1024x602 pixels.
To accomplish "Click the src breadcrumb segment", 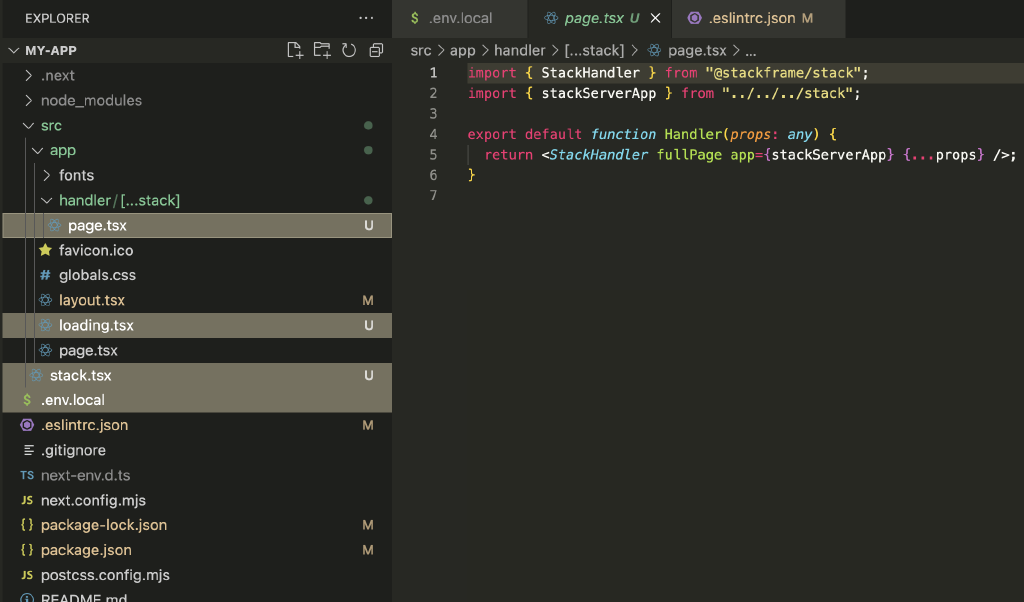I will [421, 50].
